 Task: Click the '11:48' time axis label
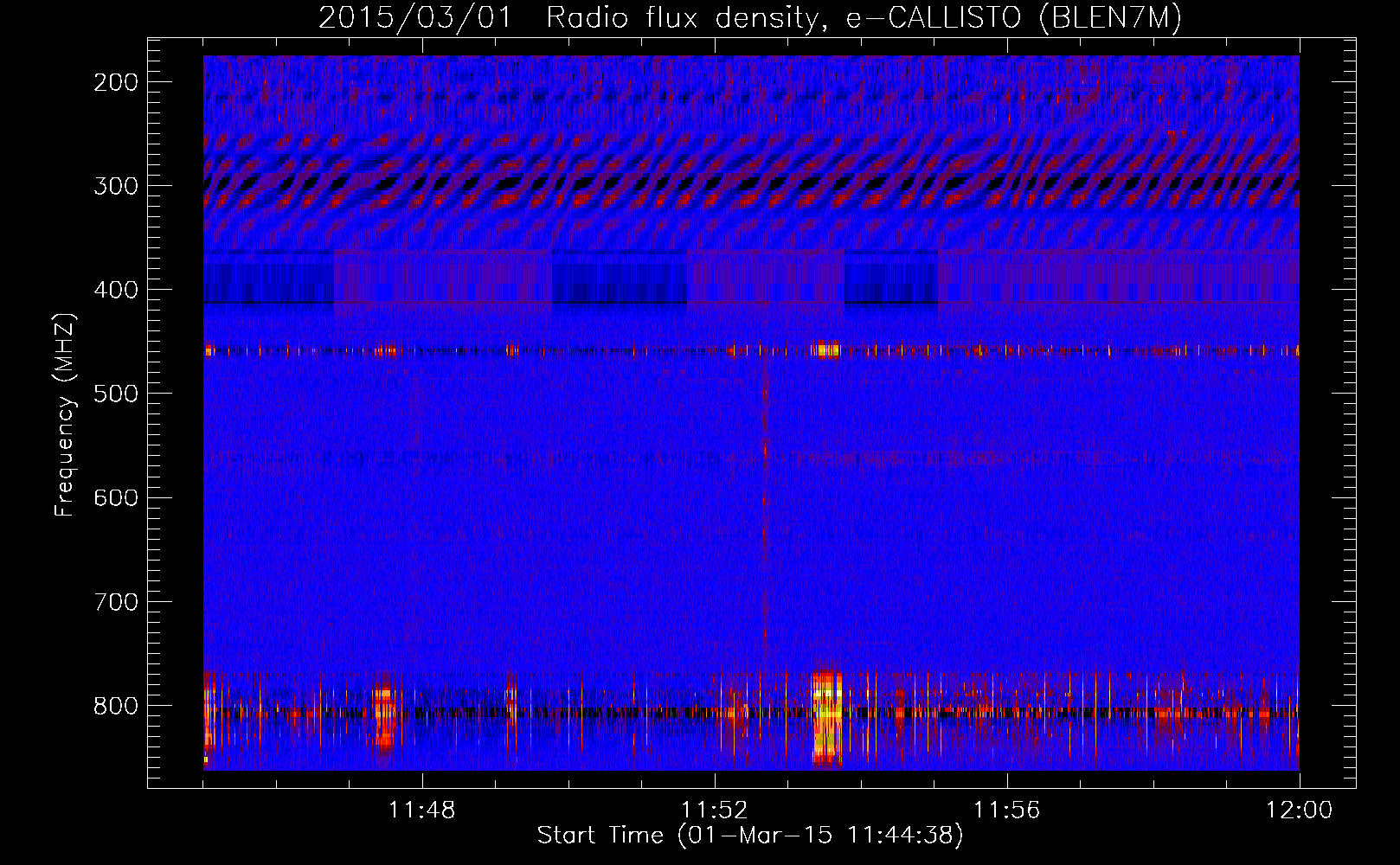tap(422, 811)
